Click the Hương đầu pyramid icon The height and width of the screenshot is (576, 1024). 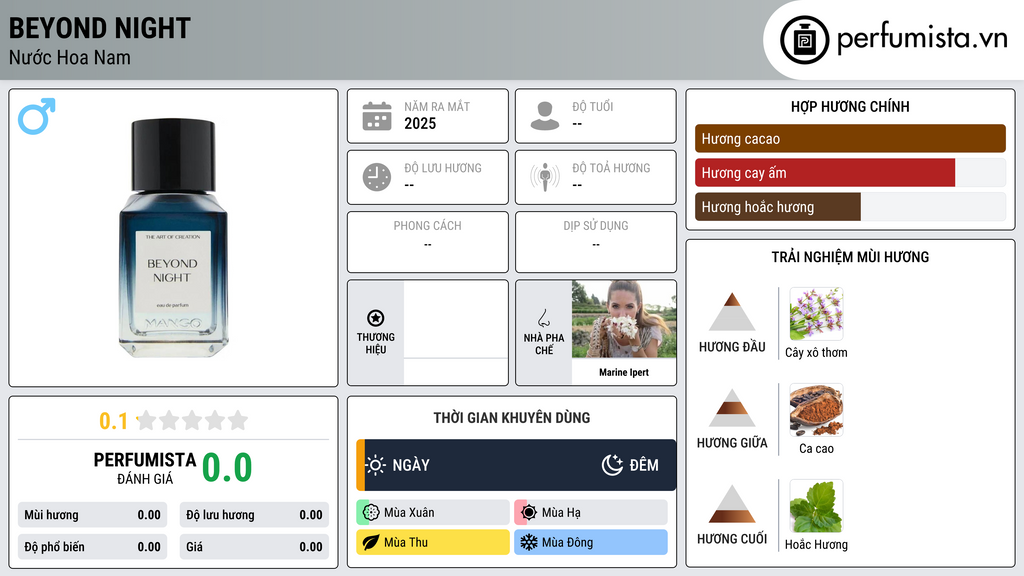click(732, 312)
